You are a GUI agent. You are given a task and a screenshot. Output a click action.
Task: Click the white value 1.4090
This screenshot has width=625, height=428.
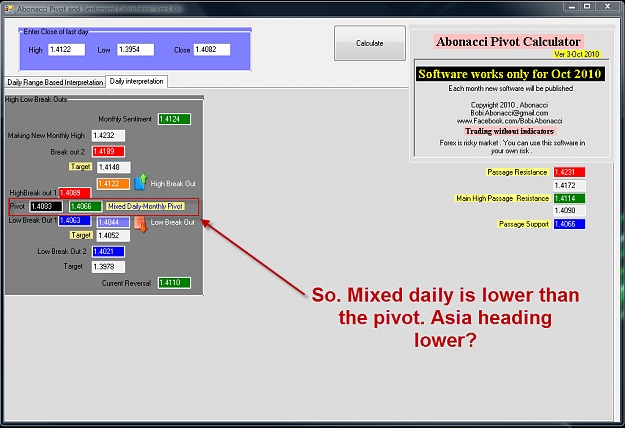[569, 210]
